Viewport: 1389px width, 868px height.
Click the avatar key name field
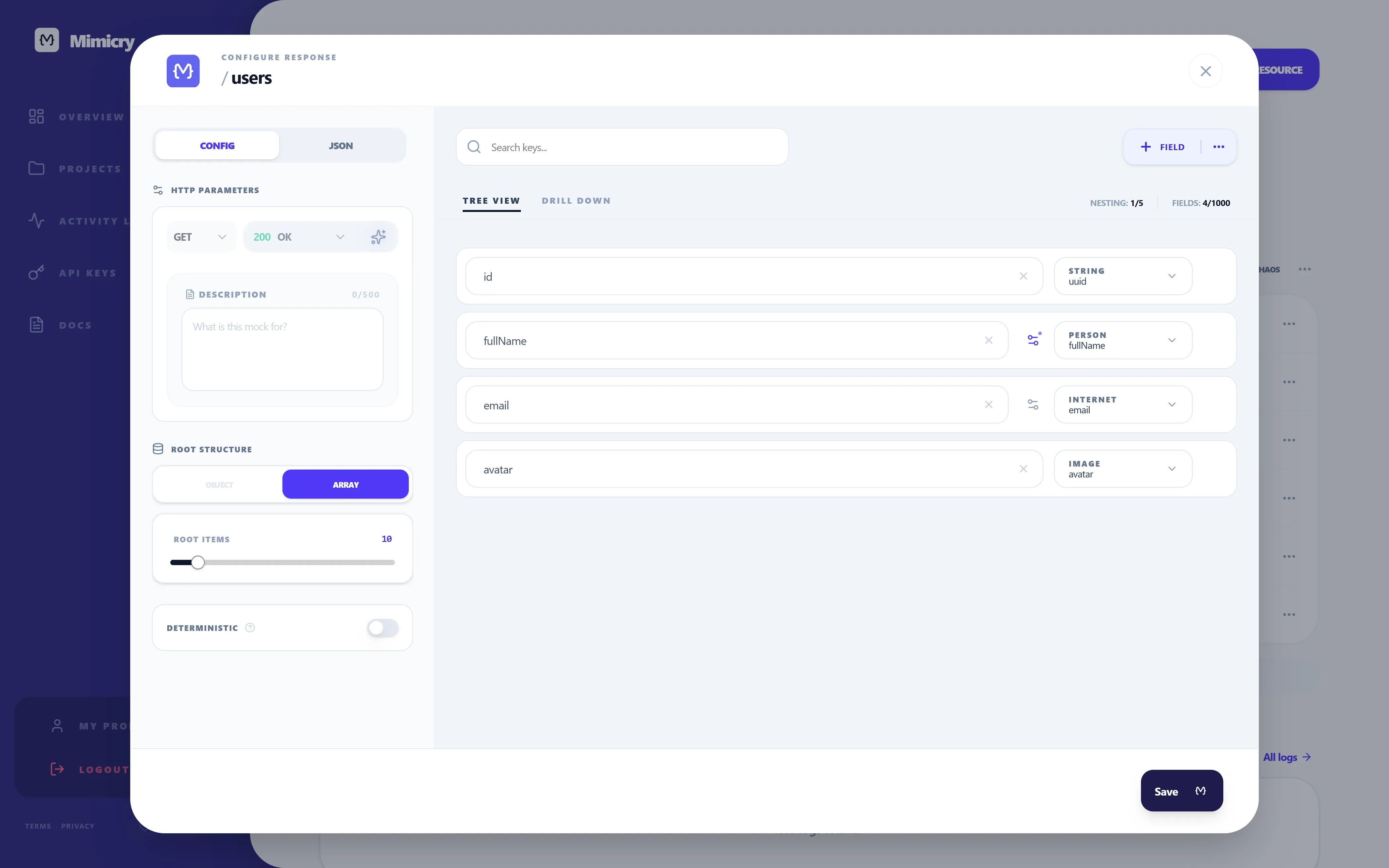[x=754, y=469]
